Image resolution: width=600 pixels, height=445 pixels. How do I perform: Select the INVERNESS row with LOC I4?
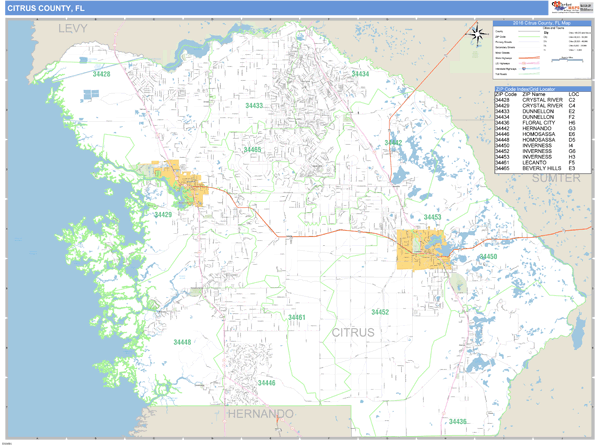pos(543,145)
